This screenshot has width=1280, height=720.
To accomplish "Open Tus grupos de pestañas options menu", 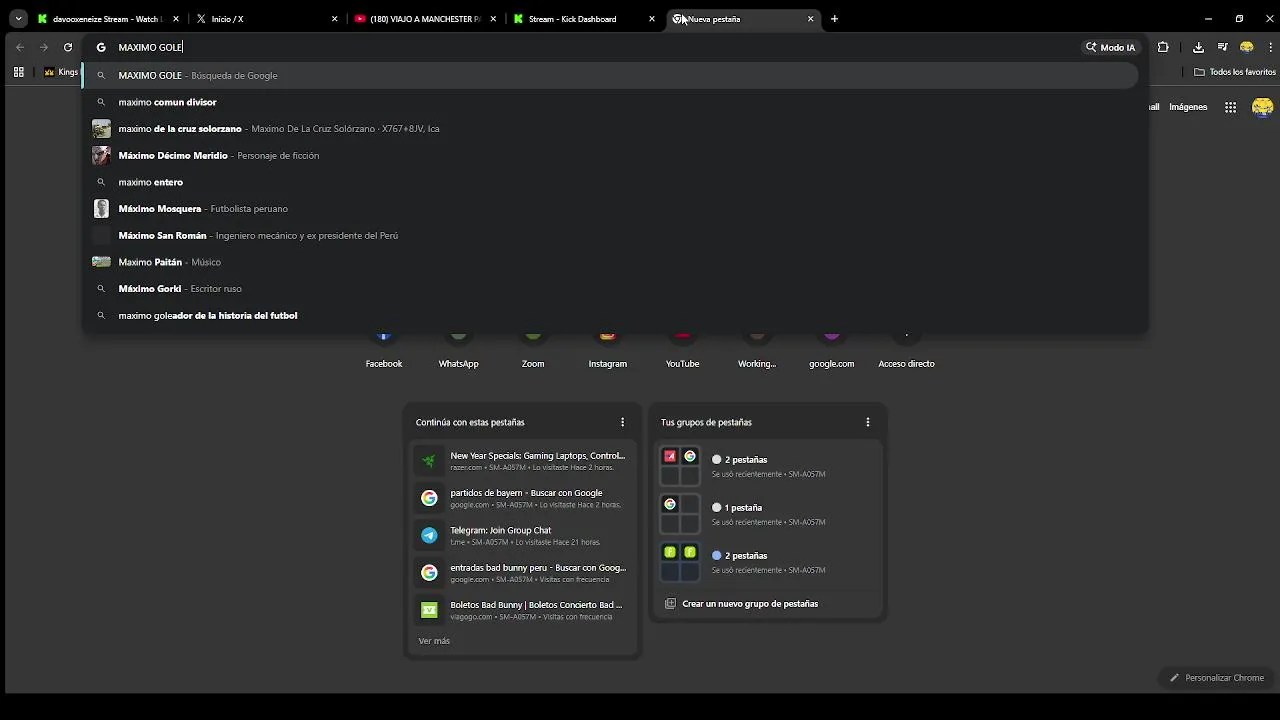I will [867, 422].
